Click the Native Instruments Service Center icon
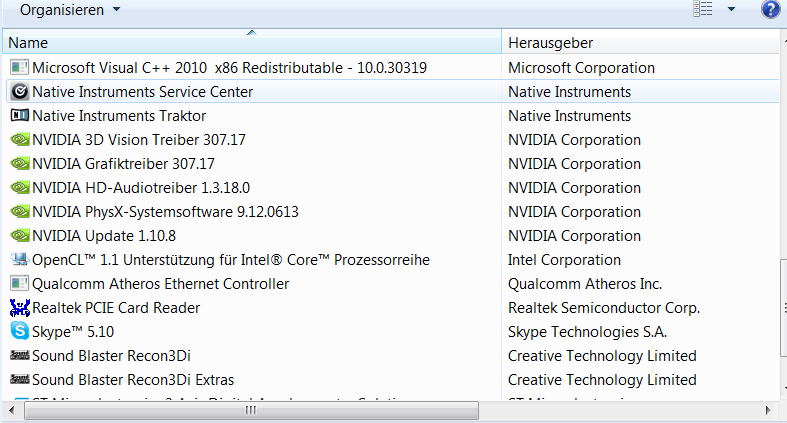787x423 pixels. (x=20, y=91)
